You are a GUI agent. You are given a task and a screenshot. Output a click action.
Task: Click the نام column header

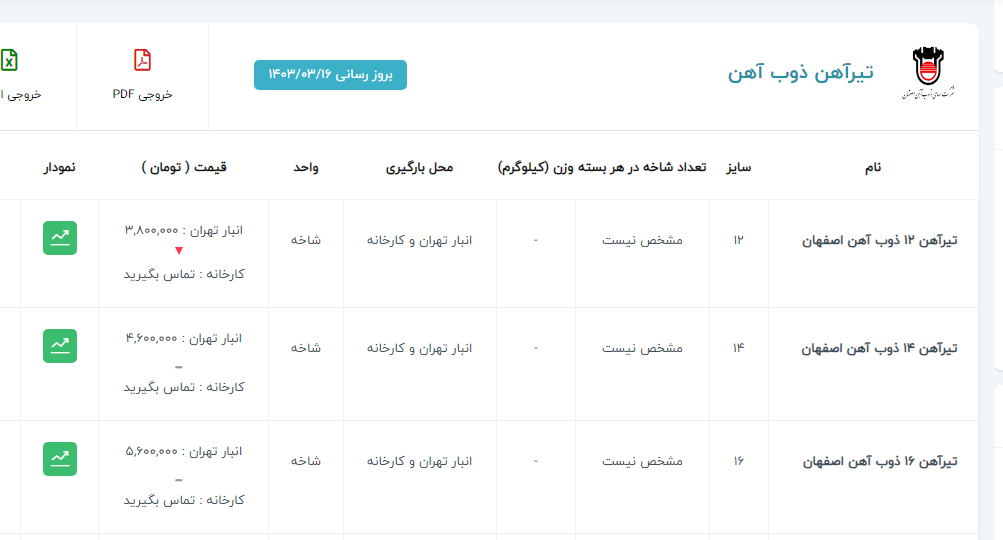point(872,168)
